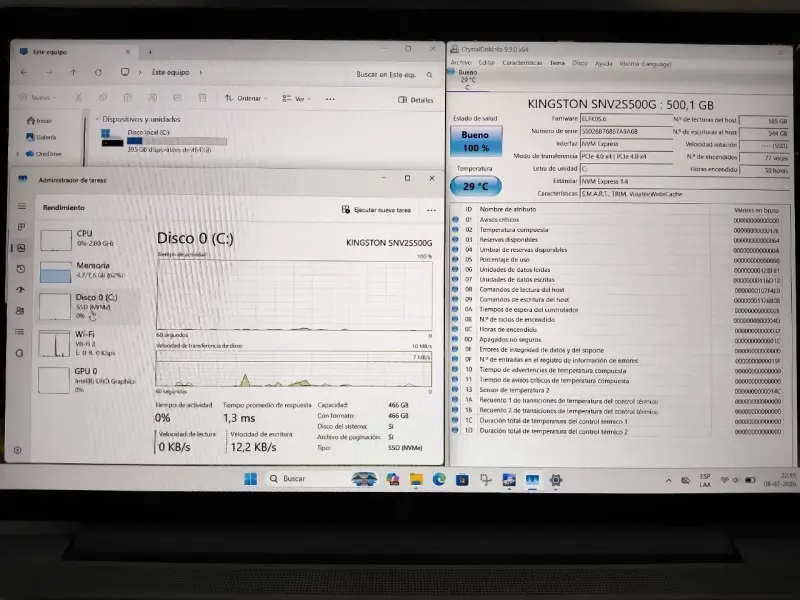Open Inicio in Explorer navigation pane
The image size is (800, 600).
(x=40, y=121)
